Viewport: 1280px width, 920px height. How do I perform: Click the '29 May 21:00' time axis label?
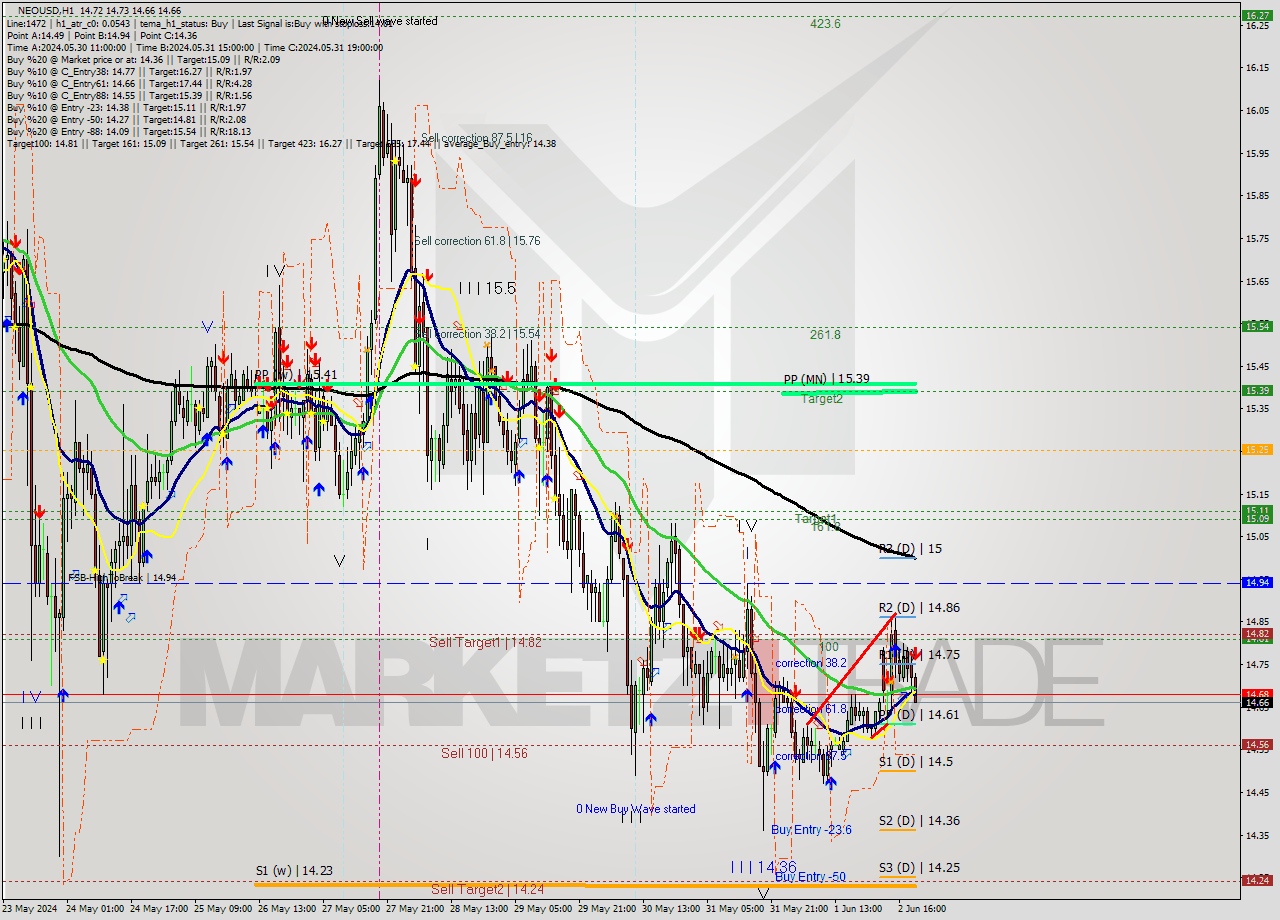(x=608, y=909)
